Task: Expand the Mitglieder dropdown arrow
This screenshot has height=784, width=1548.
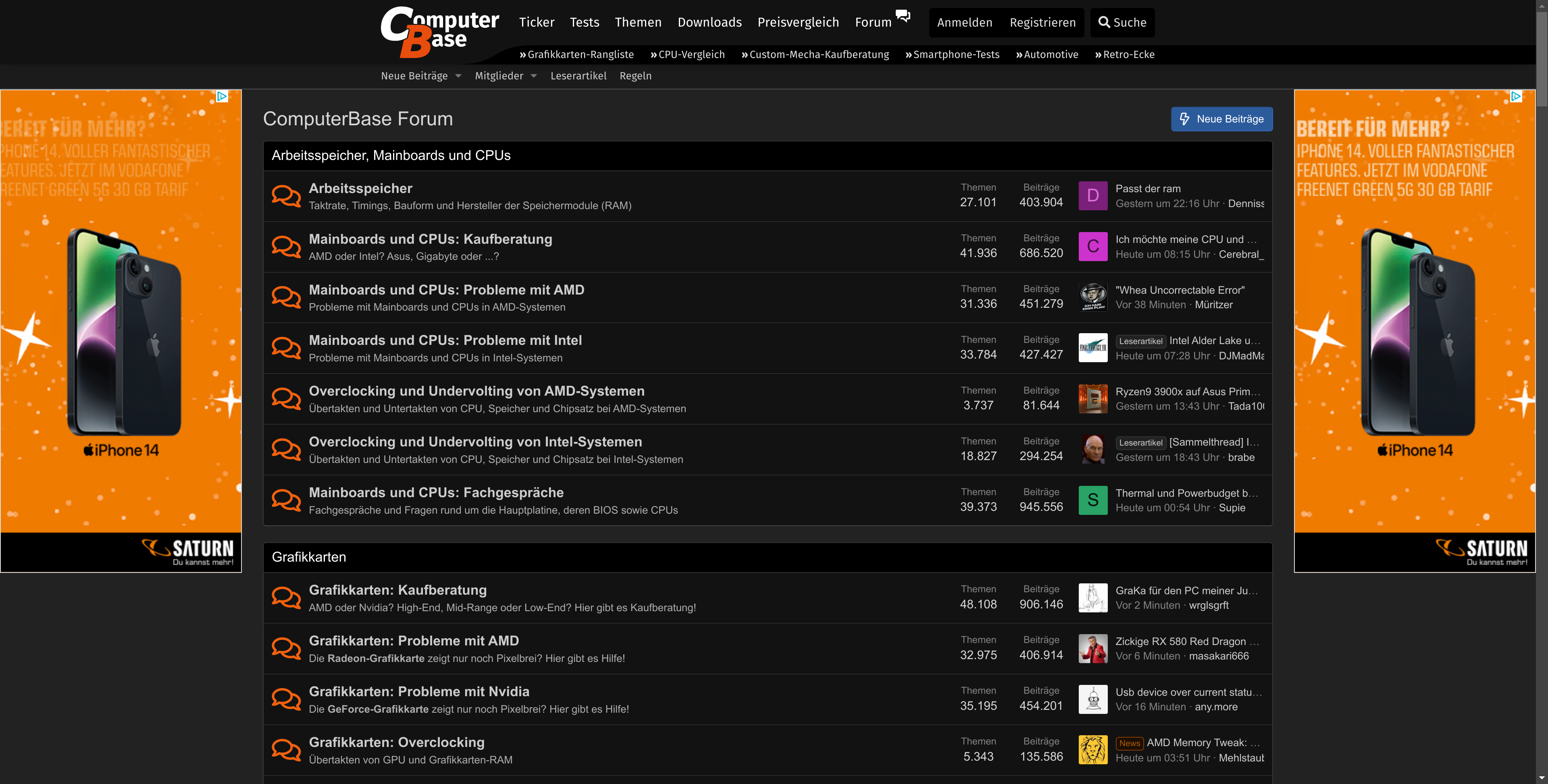Action: tap(534, 76)
